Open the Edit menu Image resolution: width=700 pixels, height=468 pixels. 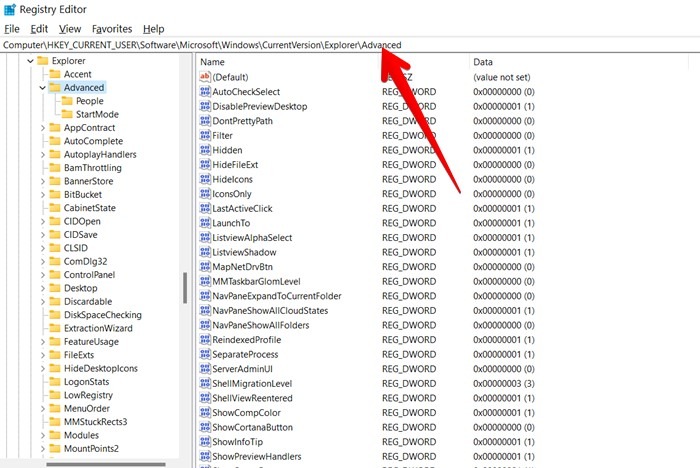(39, 29)
